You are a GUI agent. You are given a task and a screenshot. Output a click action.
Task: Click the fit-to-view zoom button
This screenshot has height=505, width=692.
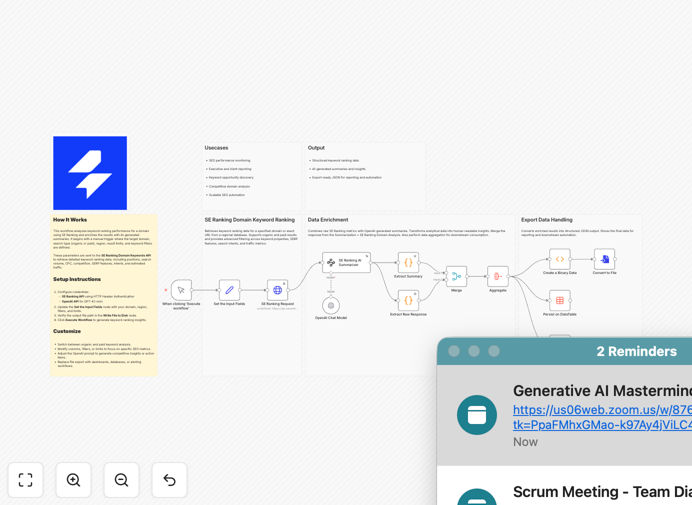(26, 480)
